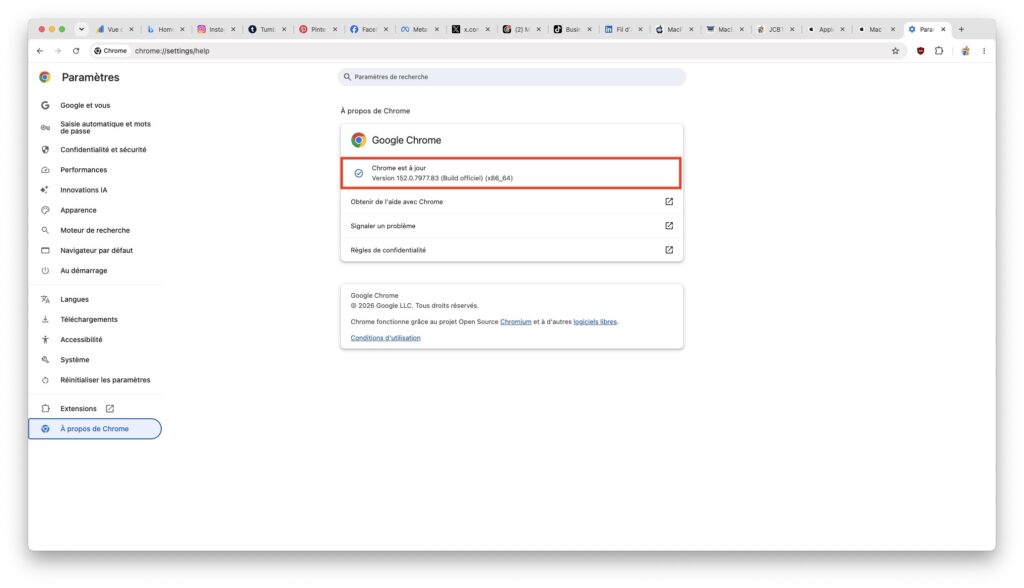1024x588 pixels.
Task: Switch to the Bing Hom tab
Action: click(165, 29)
